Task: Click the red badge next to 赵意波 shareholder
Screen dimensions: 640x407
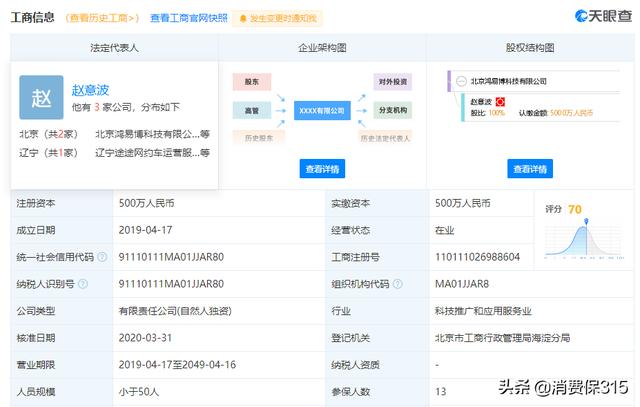Action: [x=500, y=102]
